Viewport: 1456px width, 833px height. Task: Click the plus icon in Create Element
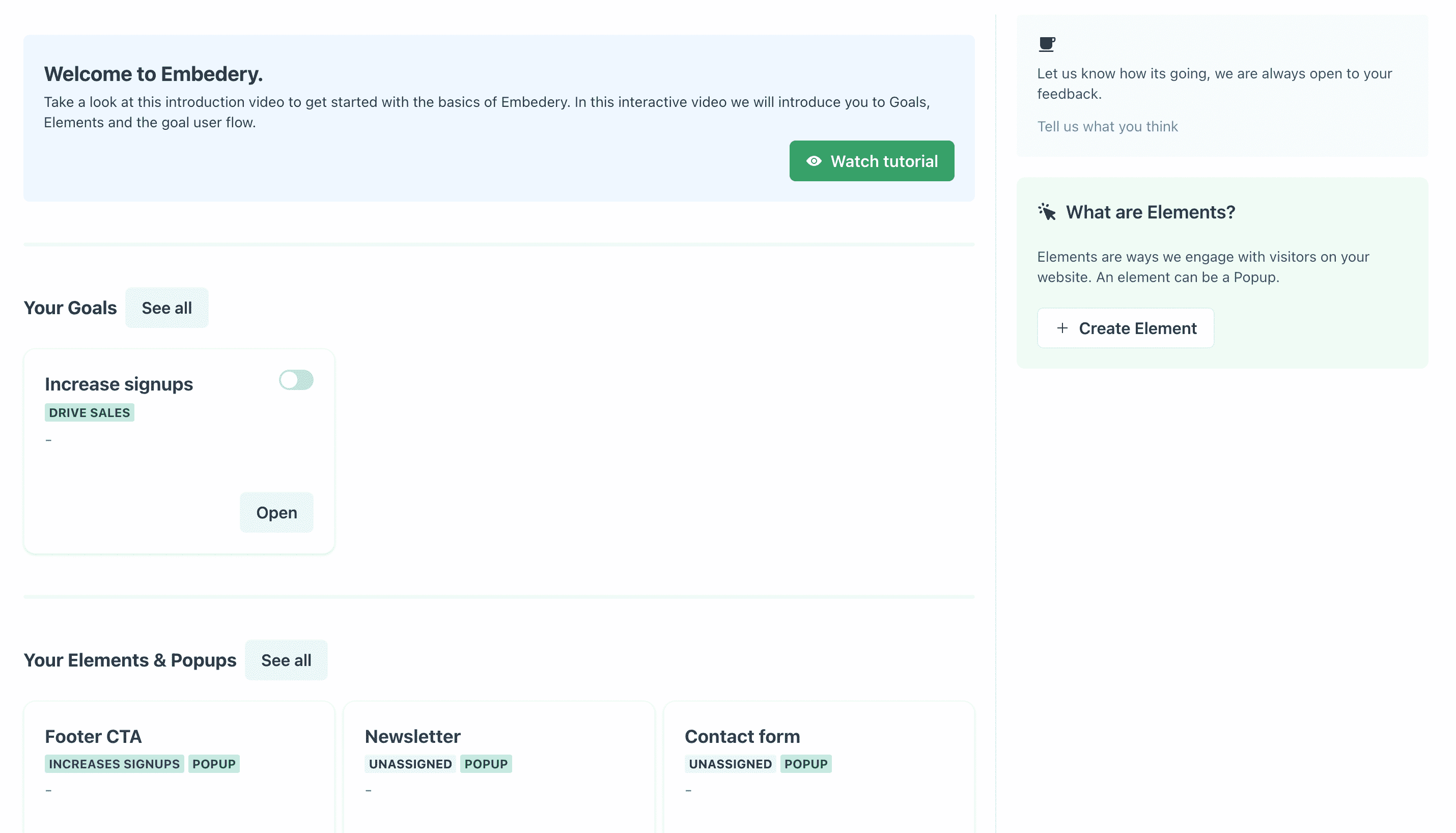[x=1062, y=328]
